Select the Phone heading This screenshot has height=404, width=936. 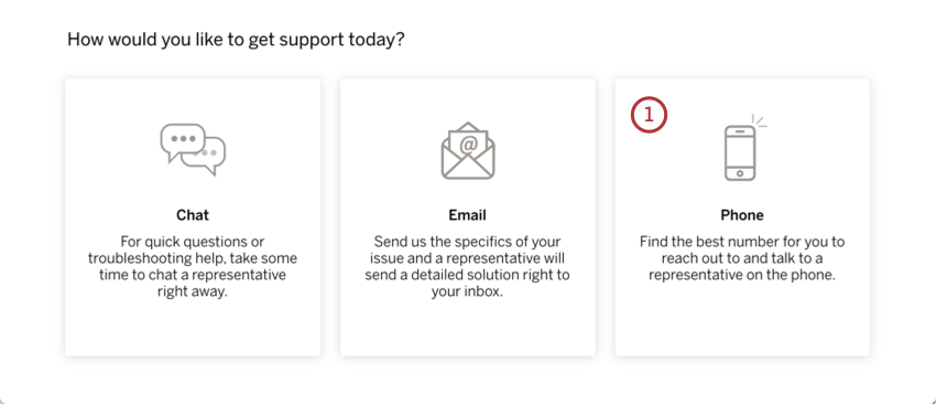pos(742,215)
